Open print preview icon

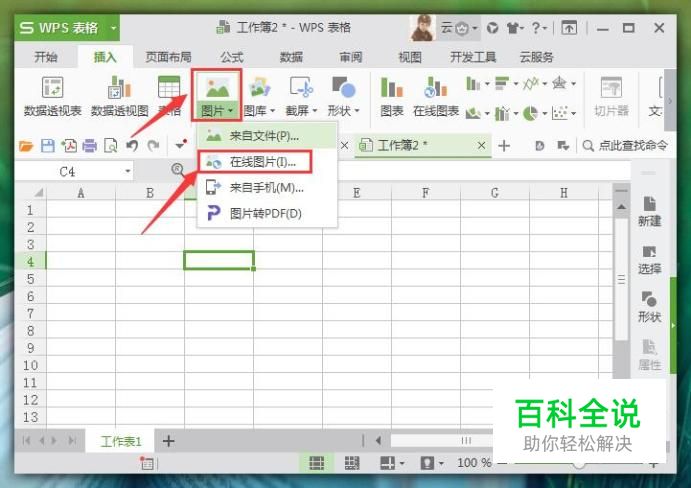111,145
